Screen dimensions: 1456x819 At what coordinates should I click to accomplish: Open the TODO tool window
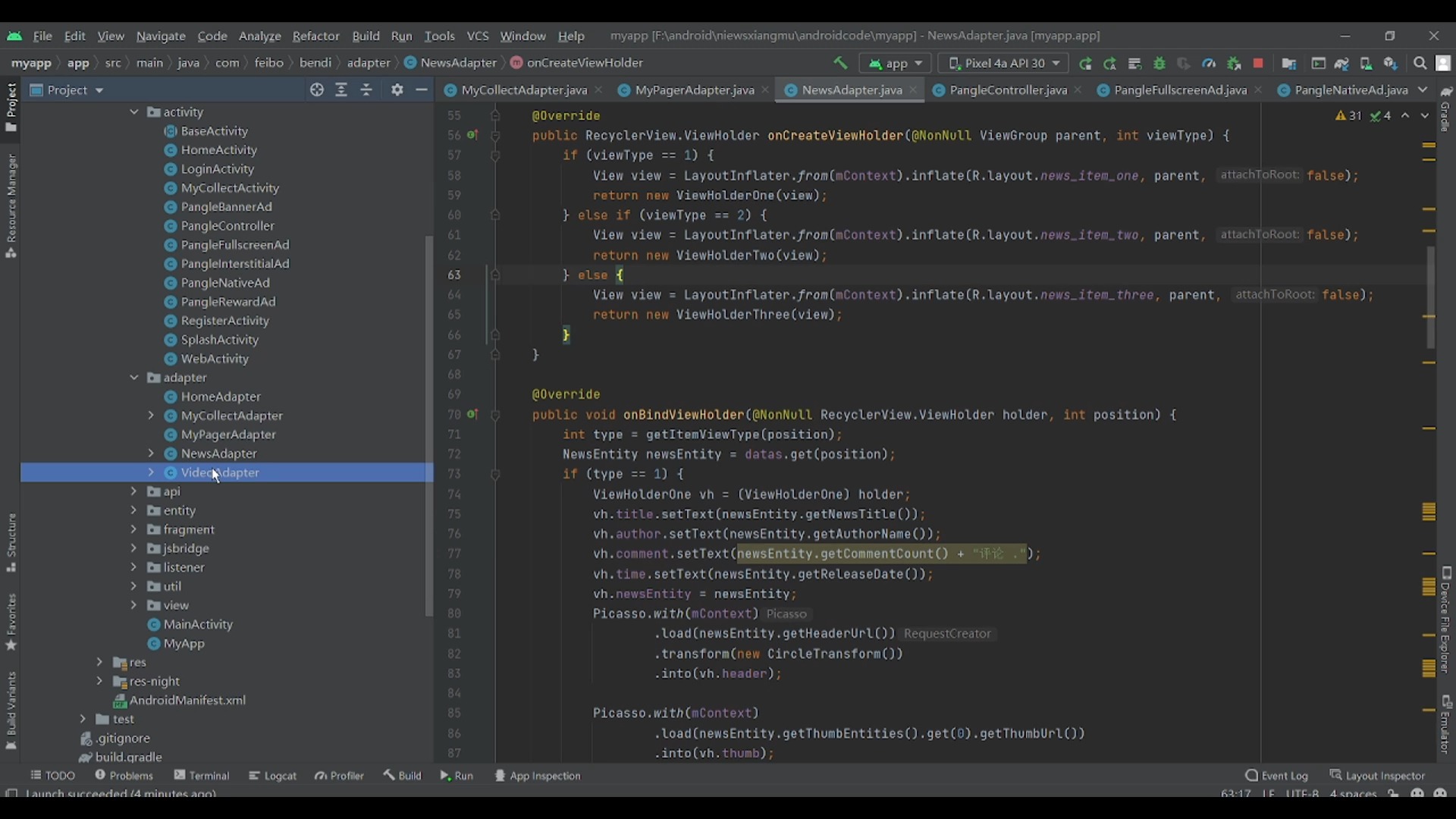[x=52, y=776]
